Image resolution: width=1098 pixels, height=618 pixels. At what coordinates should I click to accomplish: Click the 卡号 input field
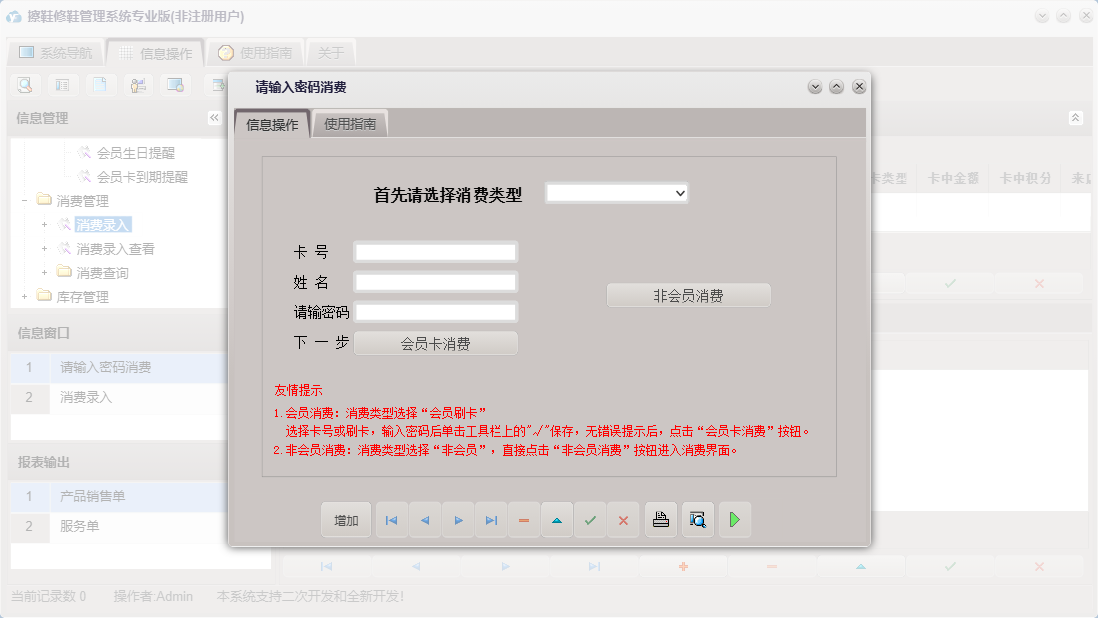(435, 251)
